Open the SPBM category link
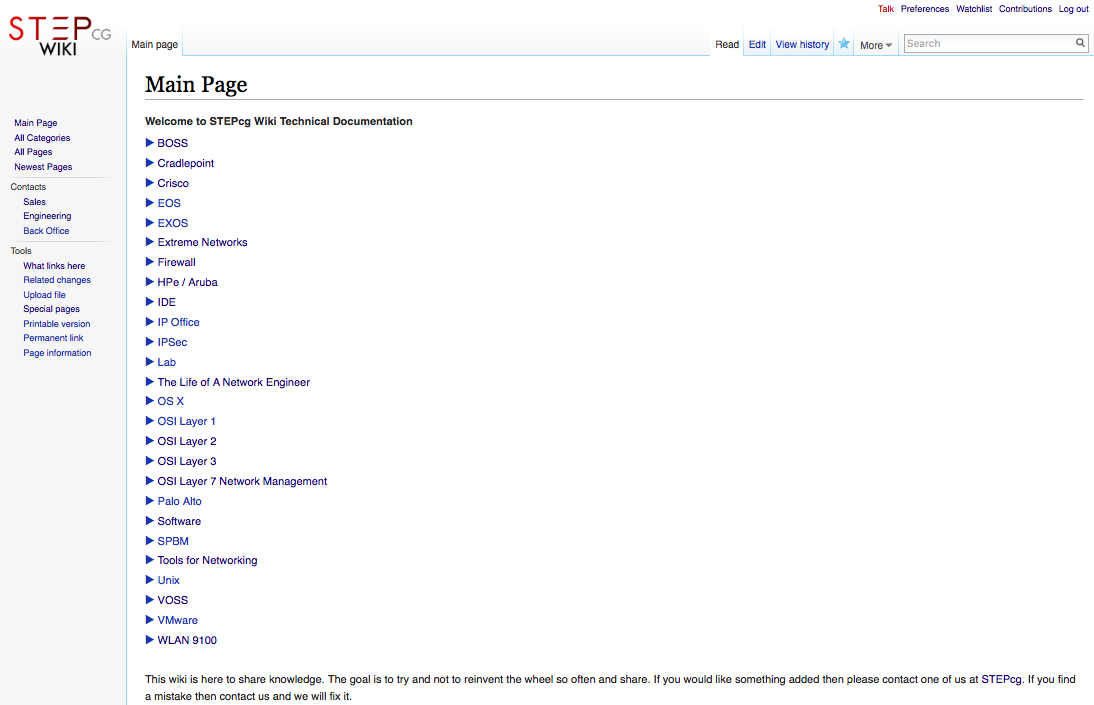The image size is (1094, 705). [x=173, y=541]
